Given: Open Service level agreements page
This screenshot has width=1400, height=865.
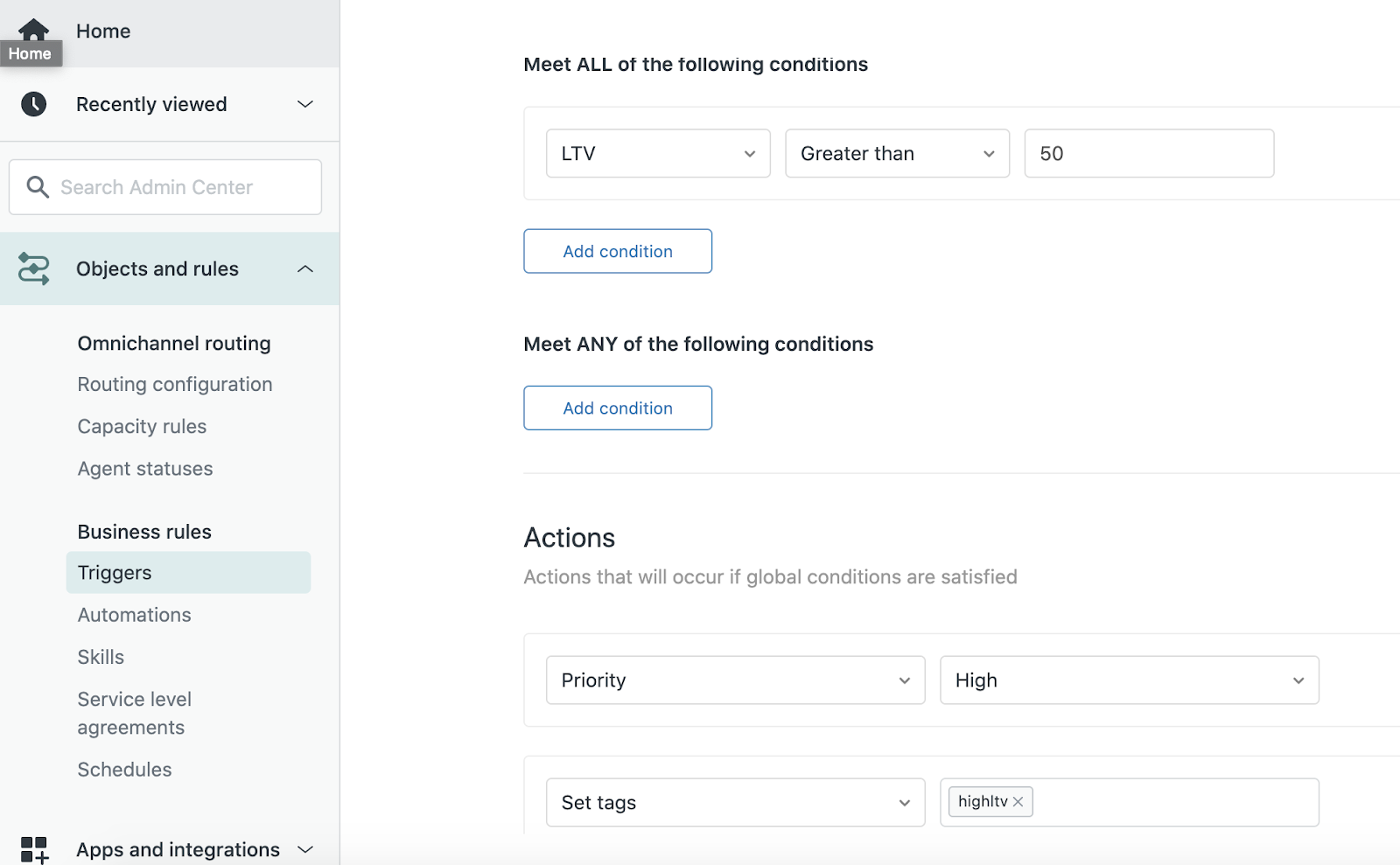Looking at the screenshot, I should click(134, 713).
